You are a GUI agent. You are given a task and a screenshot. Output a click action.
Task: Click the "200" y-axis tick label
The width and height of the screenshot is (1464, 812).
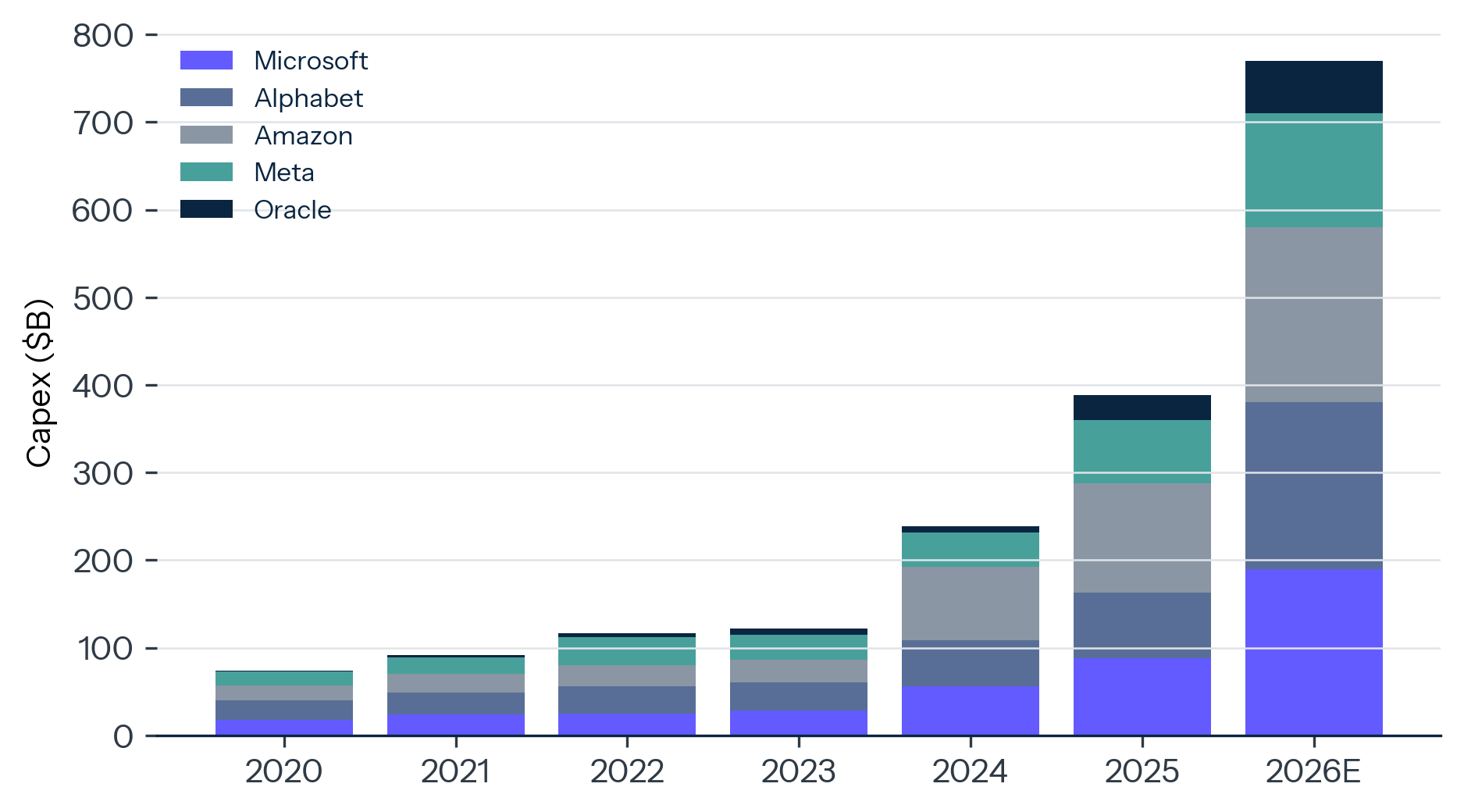point(104,561)
